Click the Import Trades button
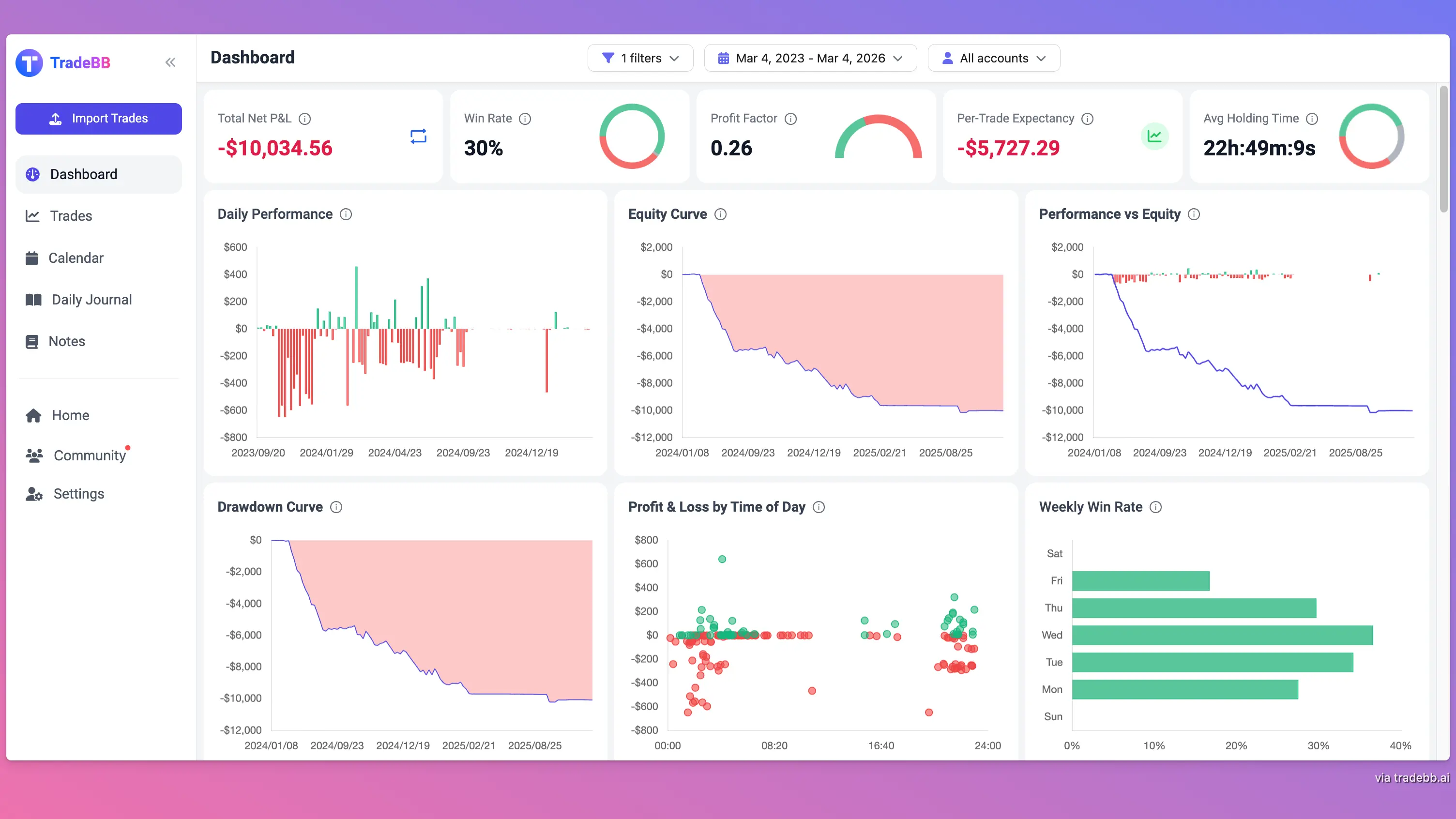 click(x=98, y=118)
